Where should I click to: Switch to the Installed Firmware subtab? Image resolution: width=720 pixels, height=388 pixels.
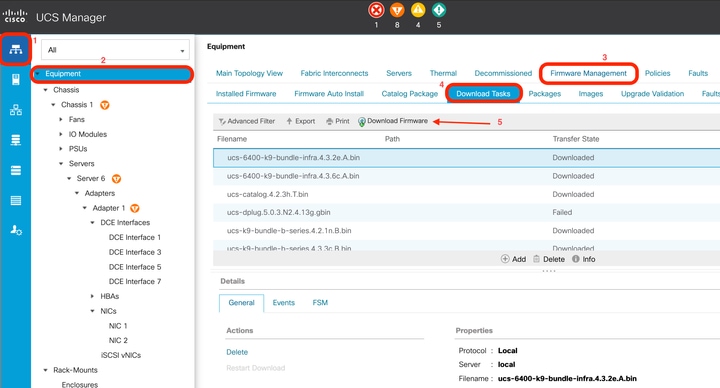pyautogui.click(x=246, y=94)
